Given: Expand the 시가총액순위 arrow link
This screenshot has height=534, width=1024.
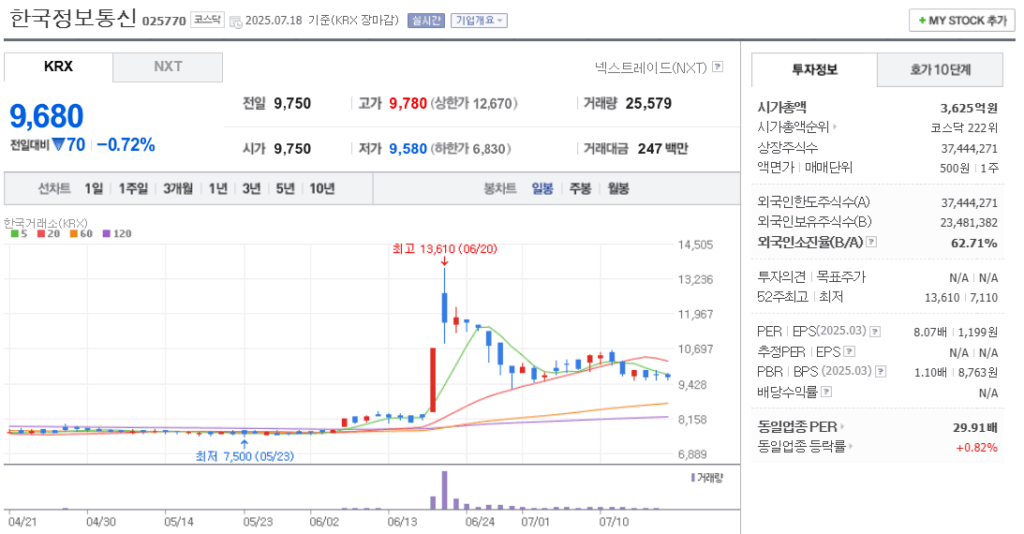Looking at the screenshot, I should (835, 127).
